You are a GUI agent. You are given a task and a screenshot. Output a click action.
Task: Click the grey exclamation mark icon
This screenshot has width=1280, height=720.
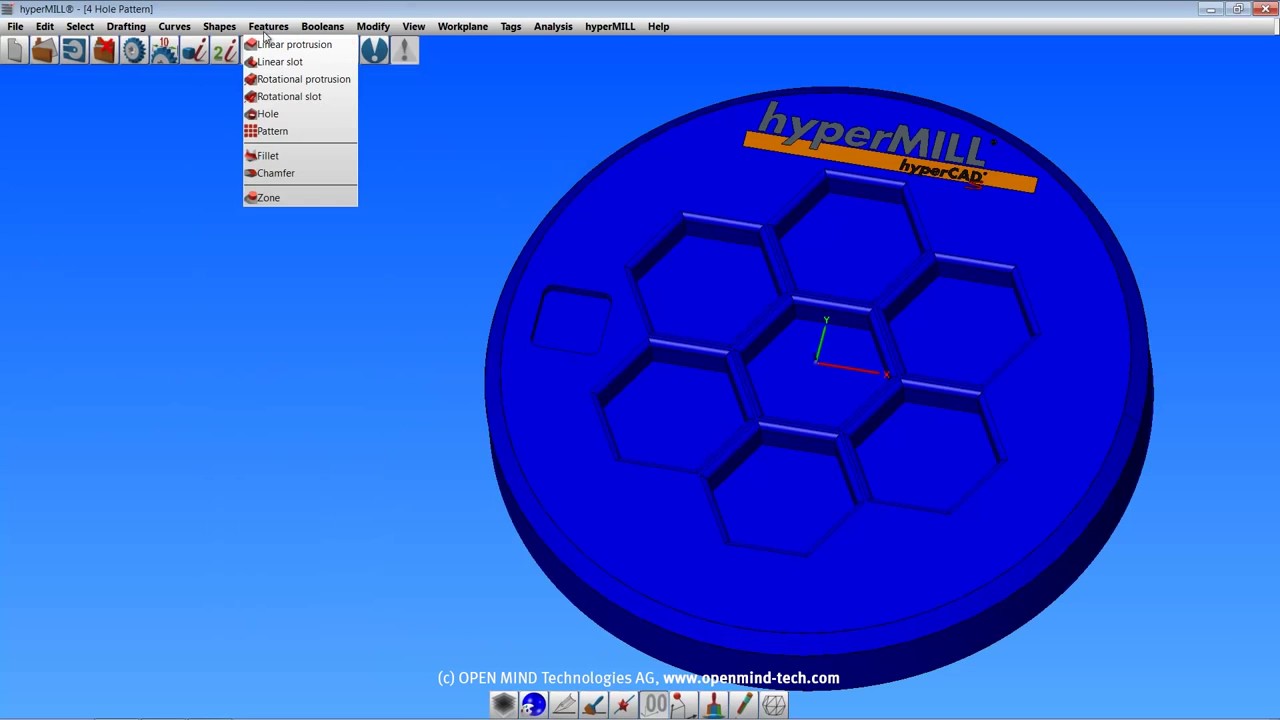click(x=404, y=50)
